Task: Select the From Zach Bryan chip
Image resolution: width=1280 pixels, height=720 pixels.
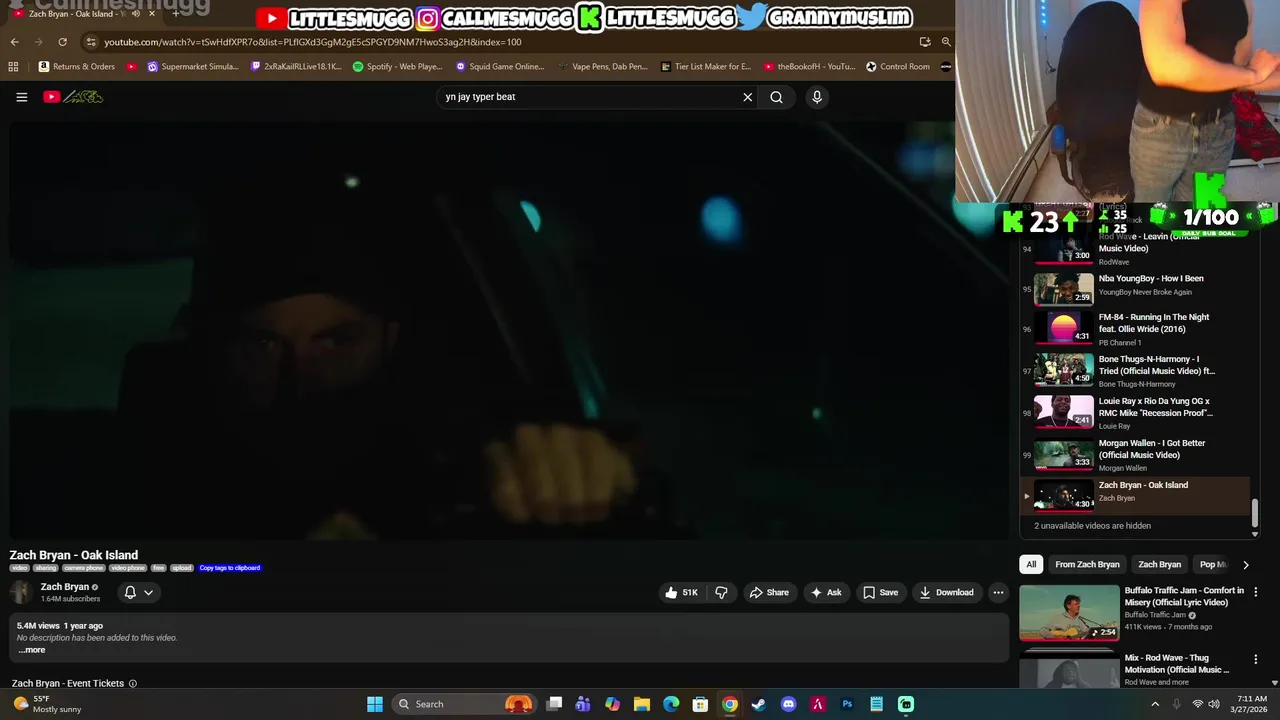Action: tap(1087, 564)
